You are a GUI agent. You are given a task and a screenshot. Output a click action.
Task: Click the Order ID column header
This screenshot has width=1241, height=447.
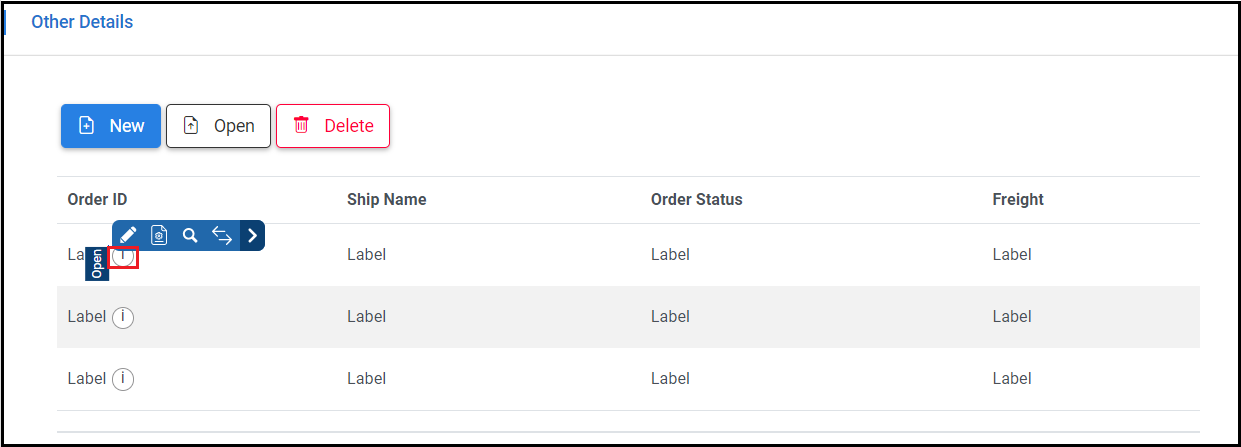click(x=97, y=199)
